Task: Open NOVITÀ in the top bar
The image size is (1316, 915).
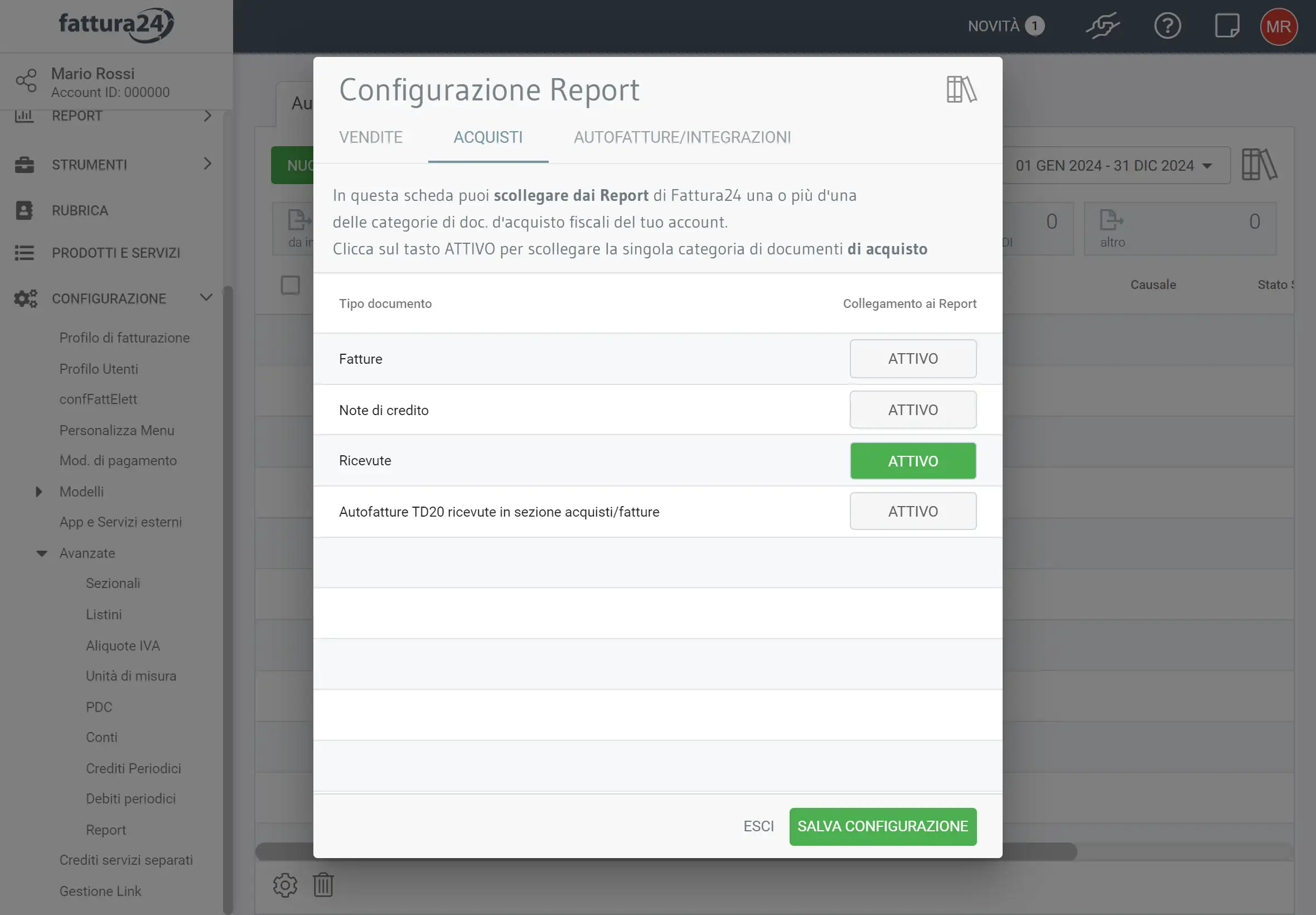Action: 994,26
